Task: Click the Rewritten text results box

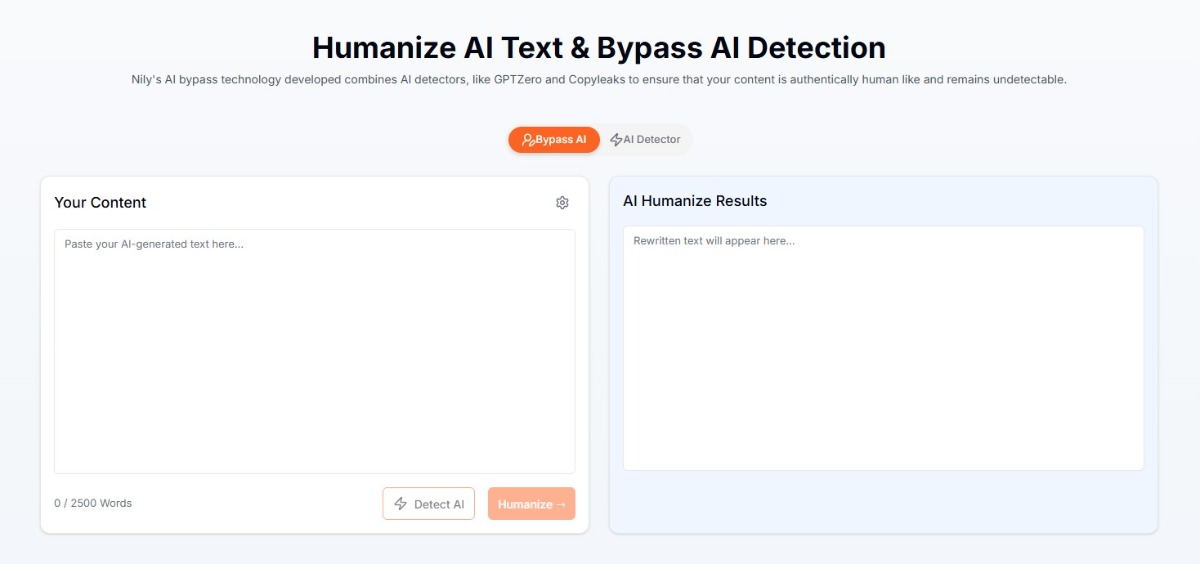Action: [883, 348]
